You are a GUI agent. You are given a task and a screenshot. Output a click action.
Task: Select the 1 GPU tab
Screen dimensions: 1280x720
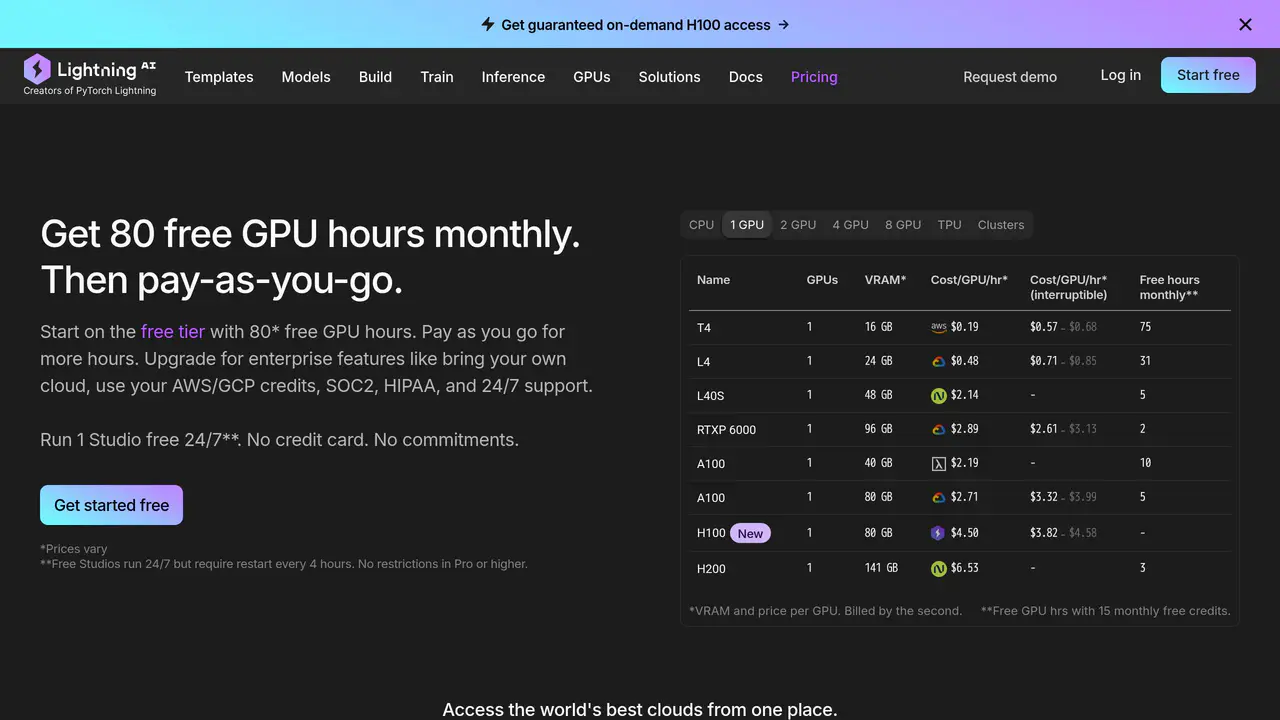point(747,225)
